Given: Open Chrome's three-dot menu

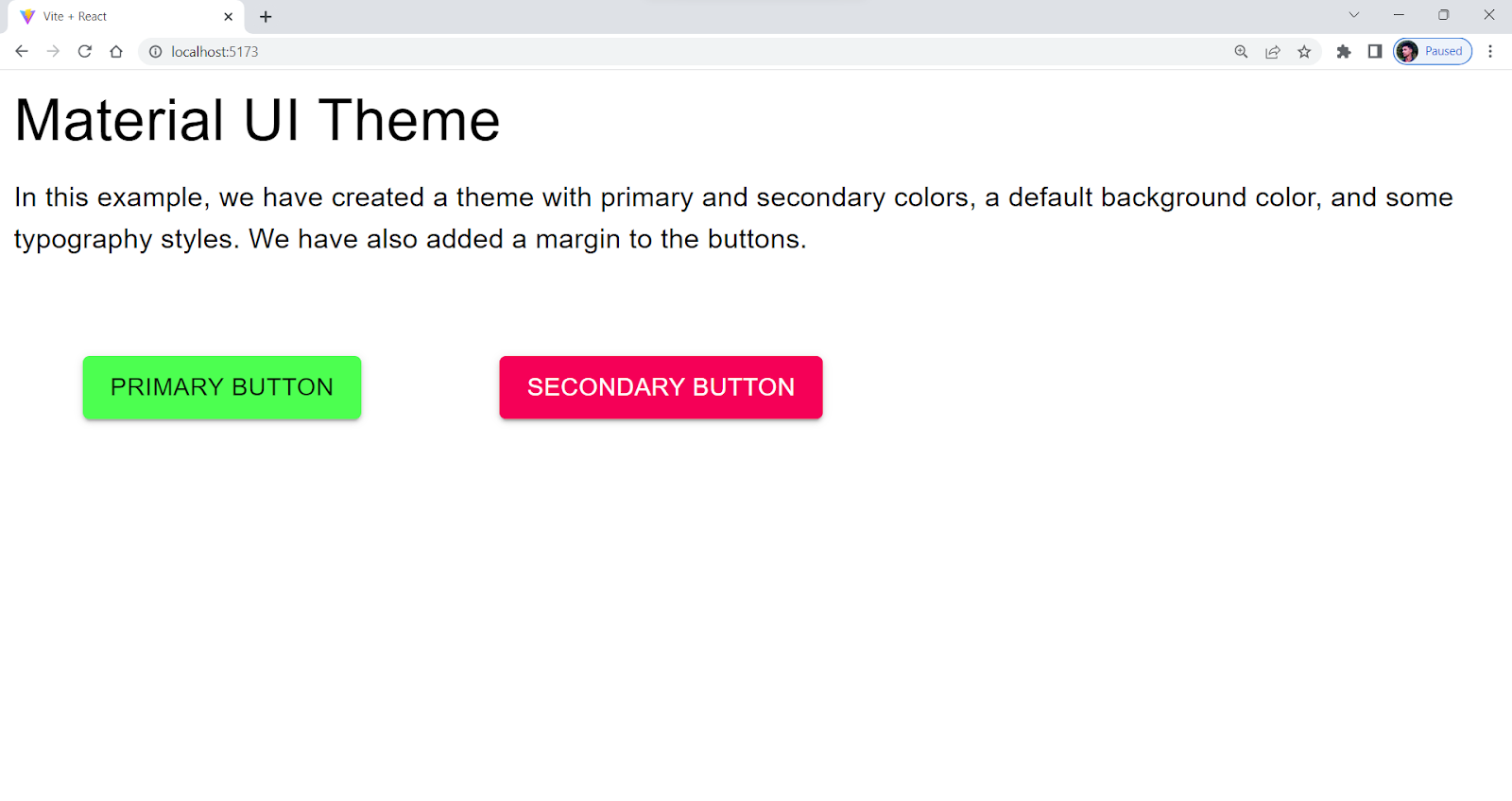Looking at the screenshot, I should pos(1490,52).
